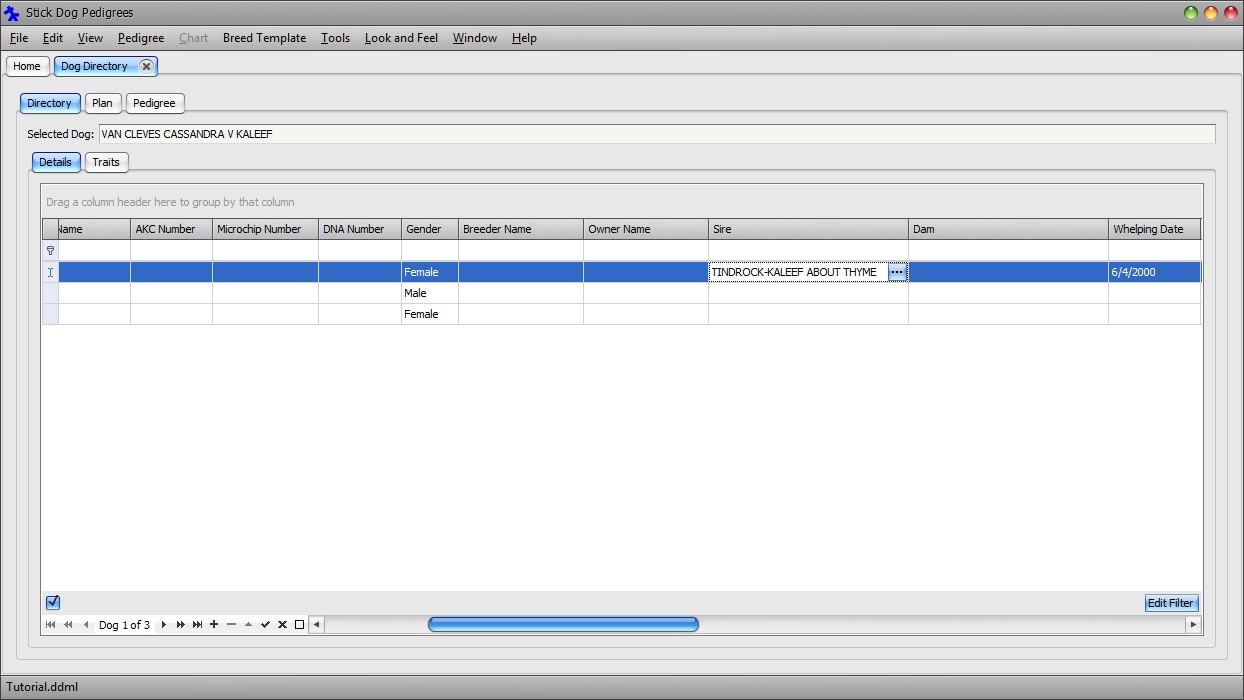Switch to the Pedigree tab
Screen dimensions: 1244x700
pyautogui.click(x=154, y=103)
